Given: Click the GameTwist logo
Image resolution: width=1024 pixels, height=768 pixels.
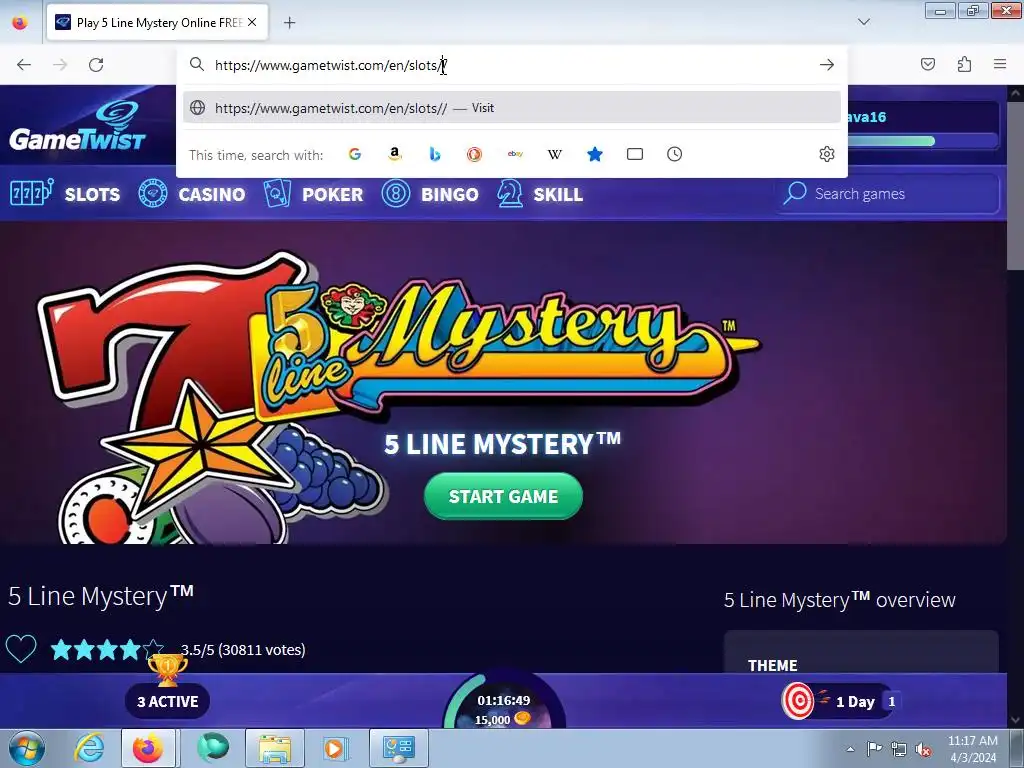Looking at the screenshot, I should (78, 126).
